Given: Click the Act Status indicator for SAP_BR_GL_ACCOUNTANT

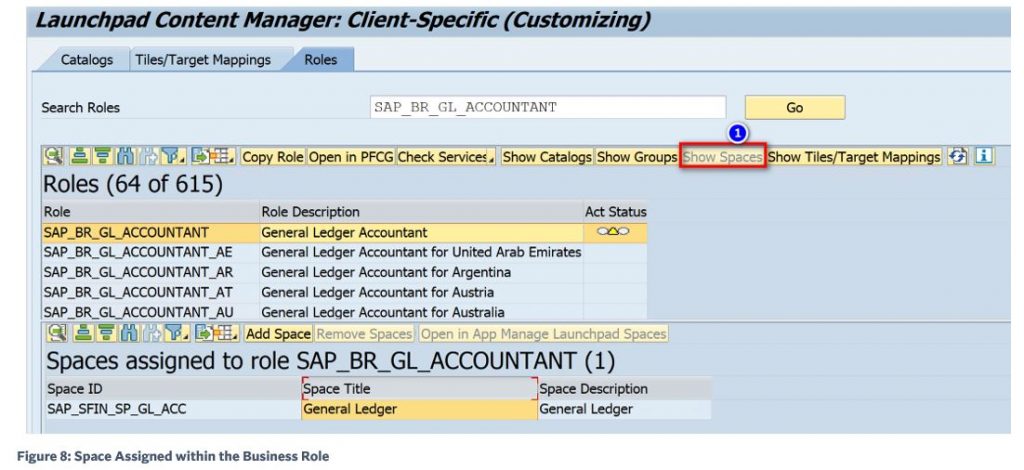Looking at the screenshot, I should 613,232.
